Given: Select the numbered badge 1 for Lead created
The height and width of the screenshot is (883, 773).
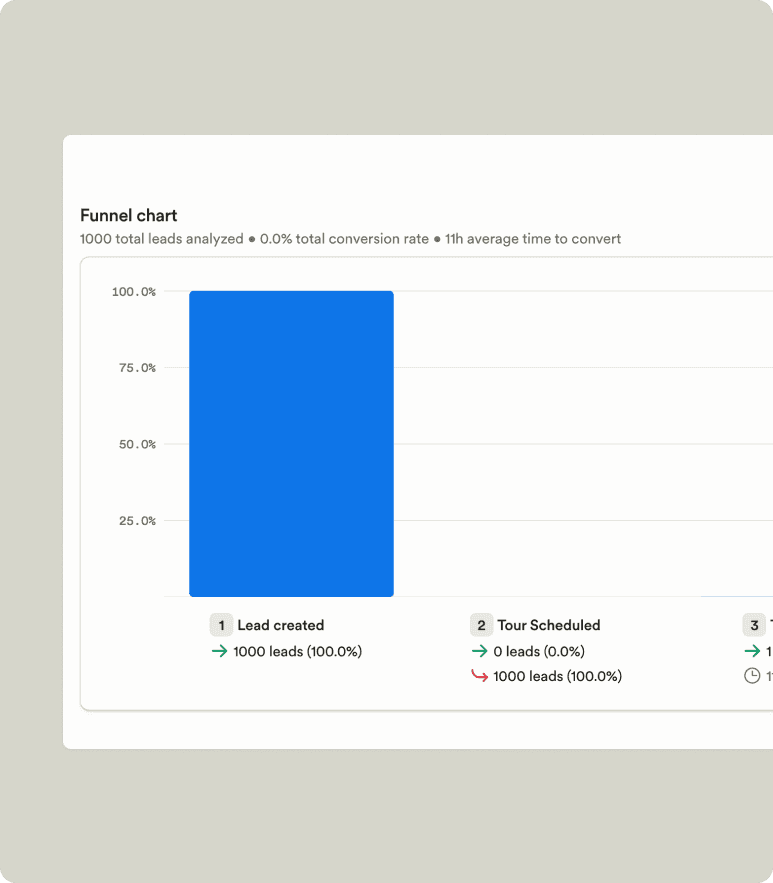Looking at the screenshot, I should (221, 624).
